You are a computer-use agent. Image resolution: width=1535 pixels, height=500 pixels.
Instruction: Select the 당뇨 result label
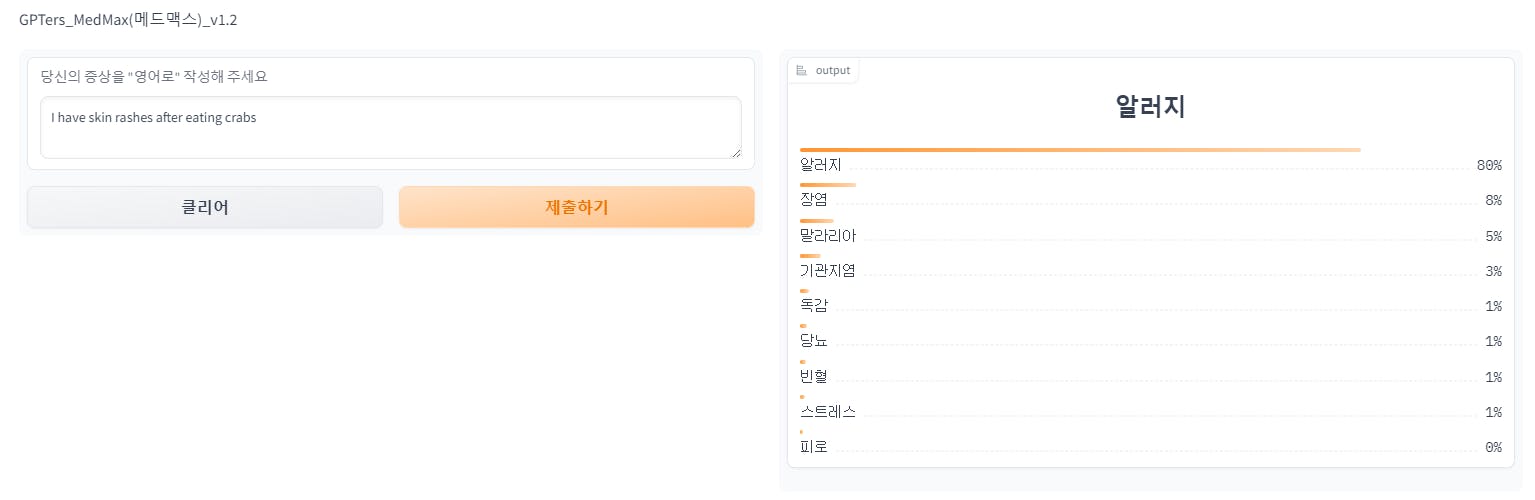click(814, 341)
